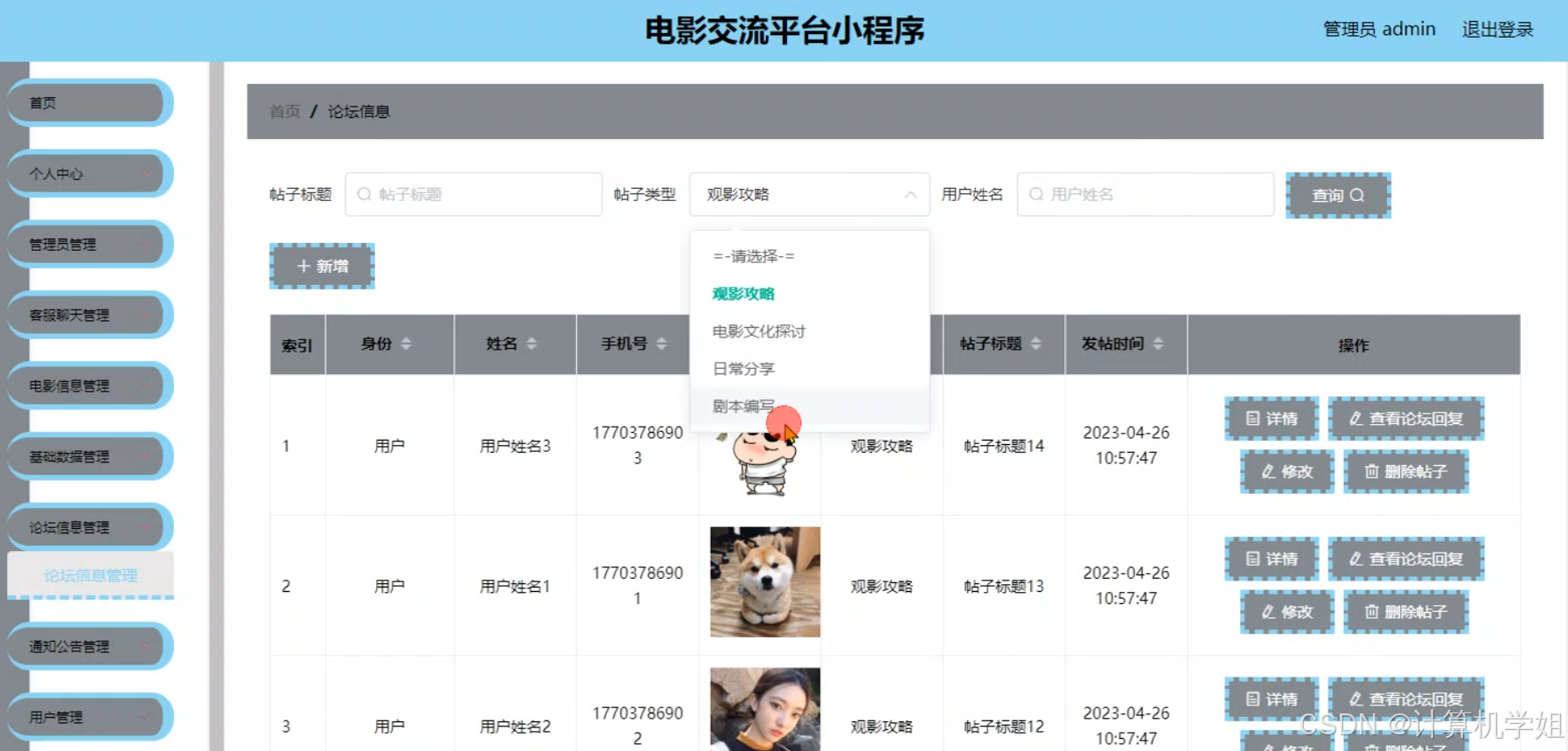Click 查看论坛回复 for 帖子标题12 row
1568x751 pixels.
click(1406, 699)
